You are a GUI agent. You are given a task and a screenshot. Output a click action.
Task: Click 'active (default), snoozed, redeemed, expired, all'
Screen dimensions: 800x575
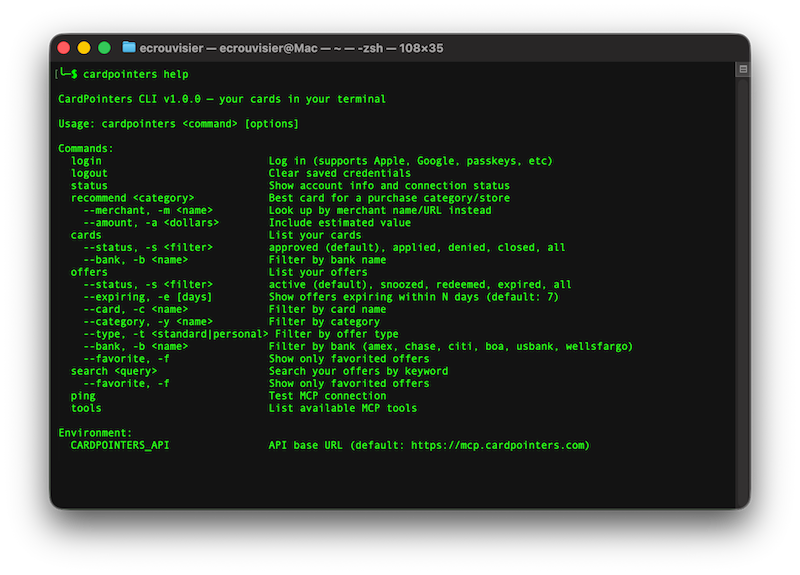click(x=420, y=285)
